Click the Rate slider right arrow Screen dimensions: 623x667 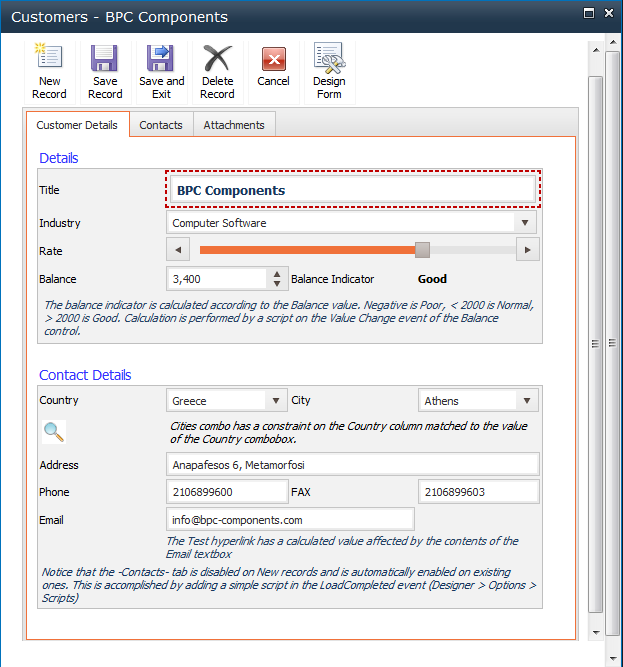click(x=528, y=250)
